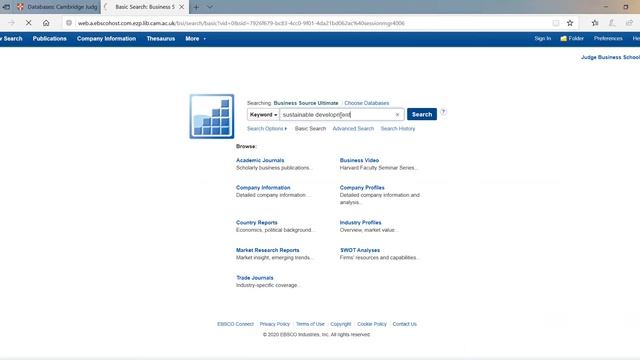Browse Academic Journals

pyautogui.click(x=260, y=160)
